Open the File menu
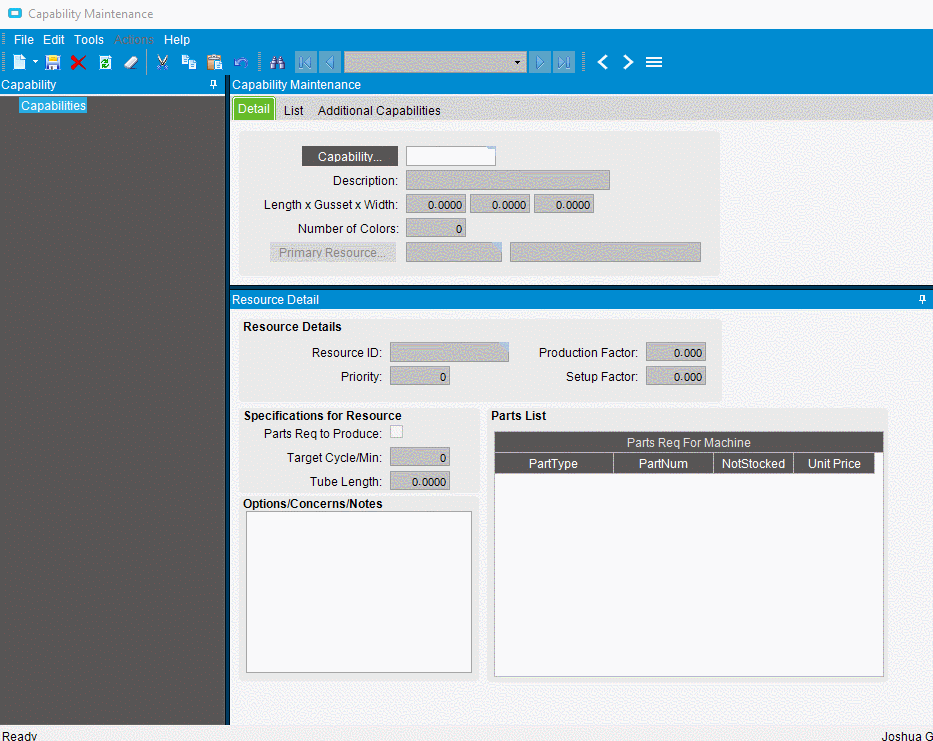 24,40
